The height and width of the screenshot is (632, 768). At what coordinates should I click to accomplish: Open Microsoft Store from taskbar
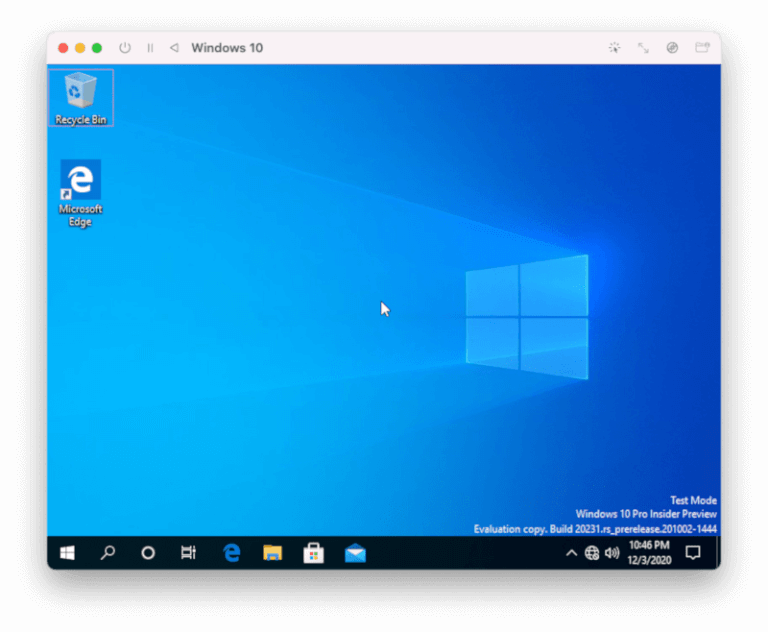[313, 553]
